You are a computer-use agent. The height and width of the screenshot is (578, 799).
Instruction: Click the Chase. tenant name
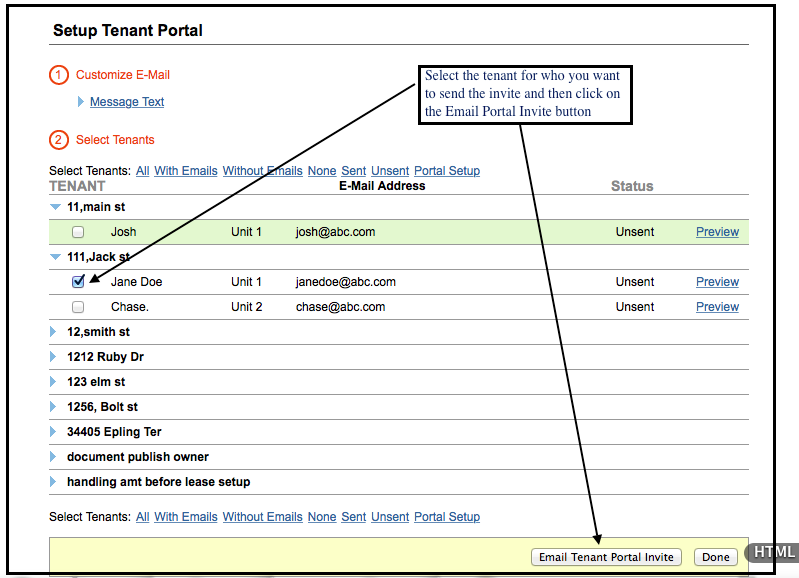tap(130, 307)
